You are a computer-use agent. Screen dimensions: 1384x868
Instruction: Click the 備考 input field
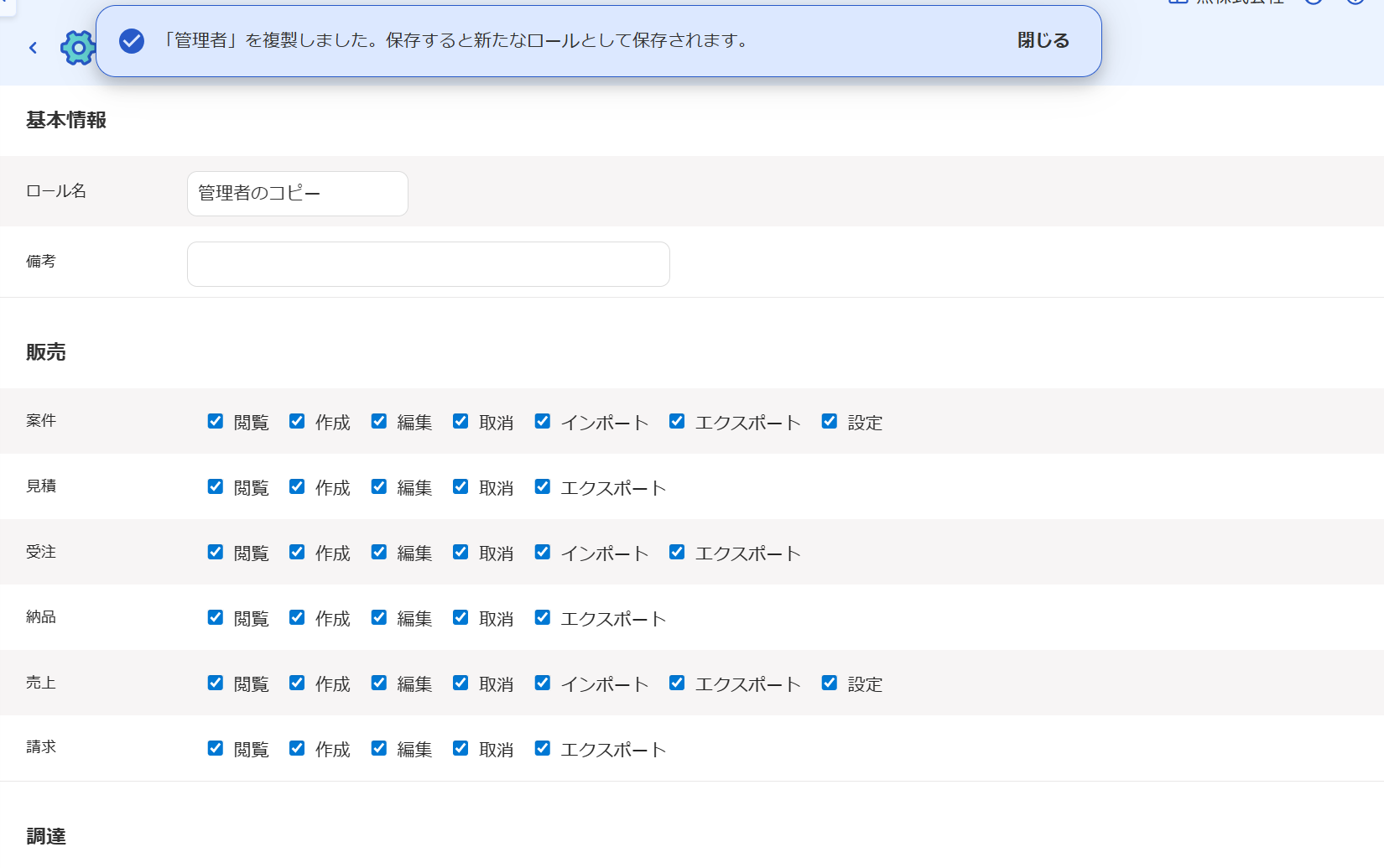pos(429,264)
